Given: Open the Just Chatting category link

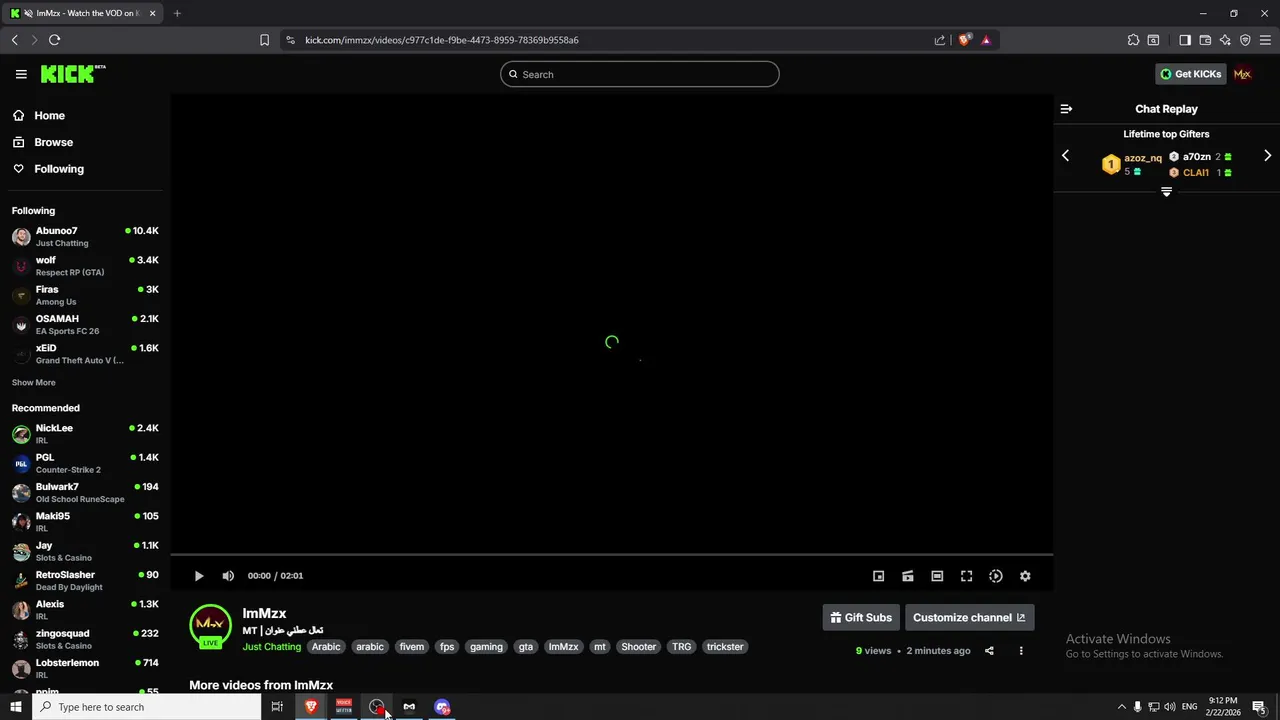Looking at the screenshot, I should point(271,647).
